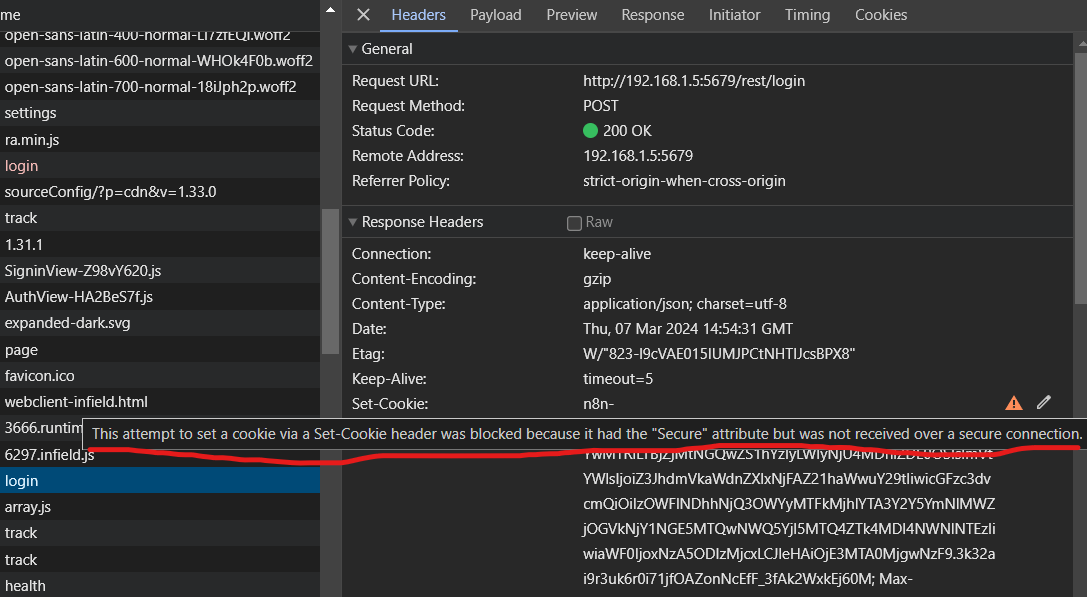
Task: Click the request list vertical scrollbar
Action: click(x=330, y=280)
